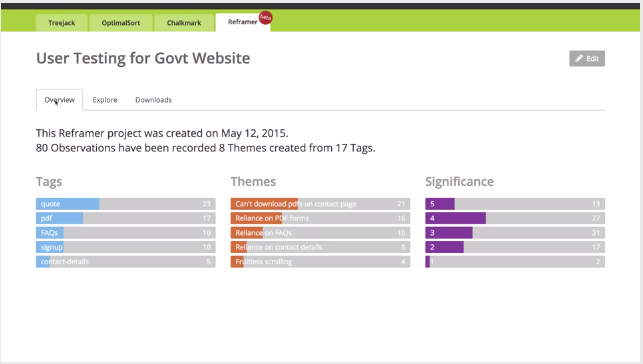Click the Fruitless scrolling theme bar
Screen dimensions: 643x364
(x=320, y=262)
